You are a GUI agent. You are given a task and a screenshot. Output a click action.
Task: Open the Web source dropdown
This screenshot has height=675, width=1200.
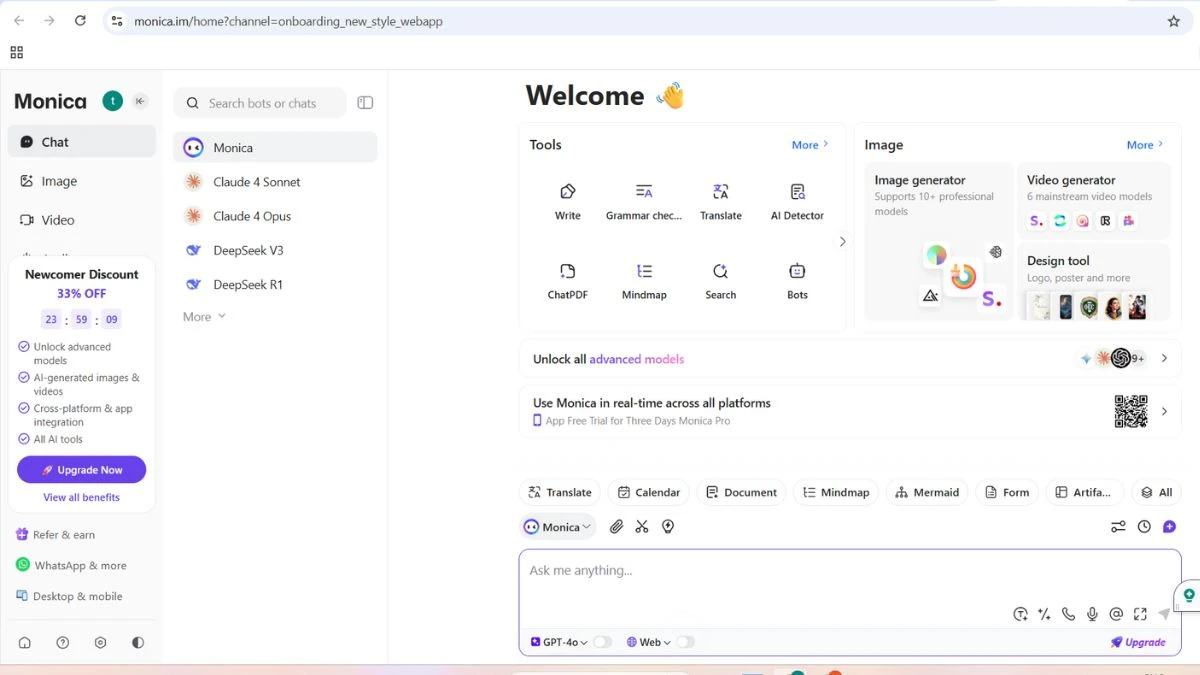[648, 642]
